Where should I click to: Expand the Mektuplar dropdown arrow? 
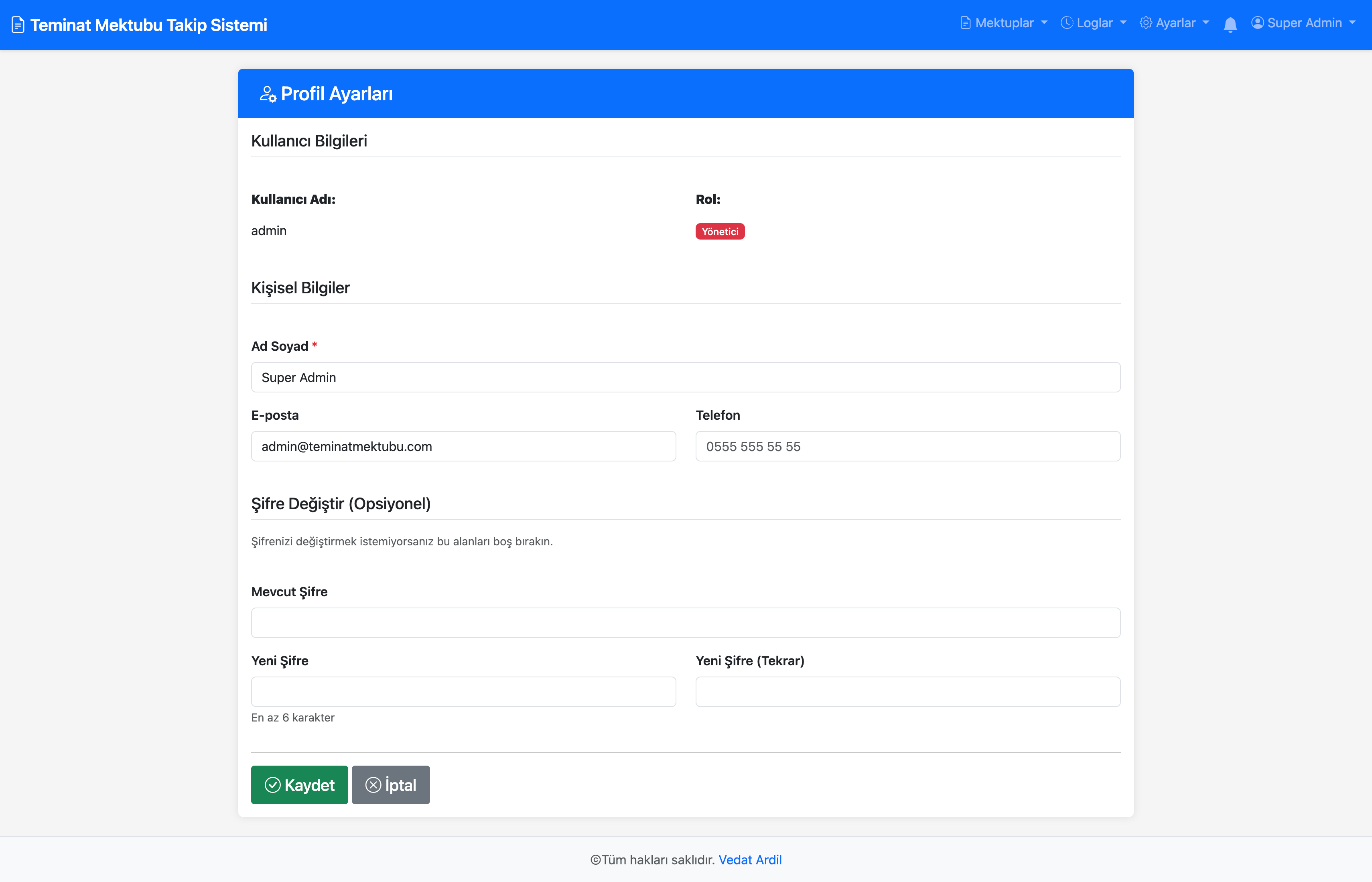pyautogui.click(x=1044, y=23)
